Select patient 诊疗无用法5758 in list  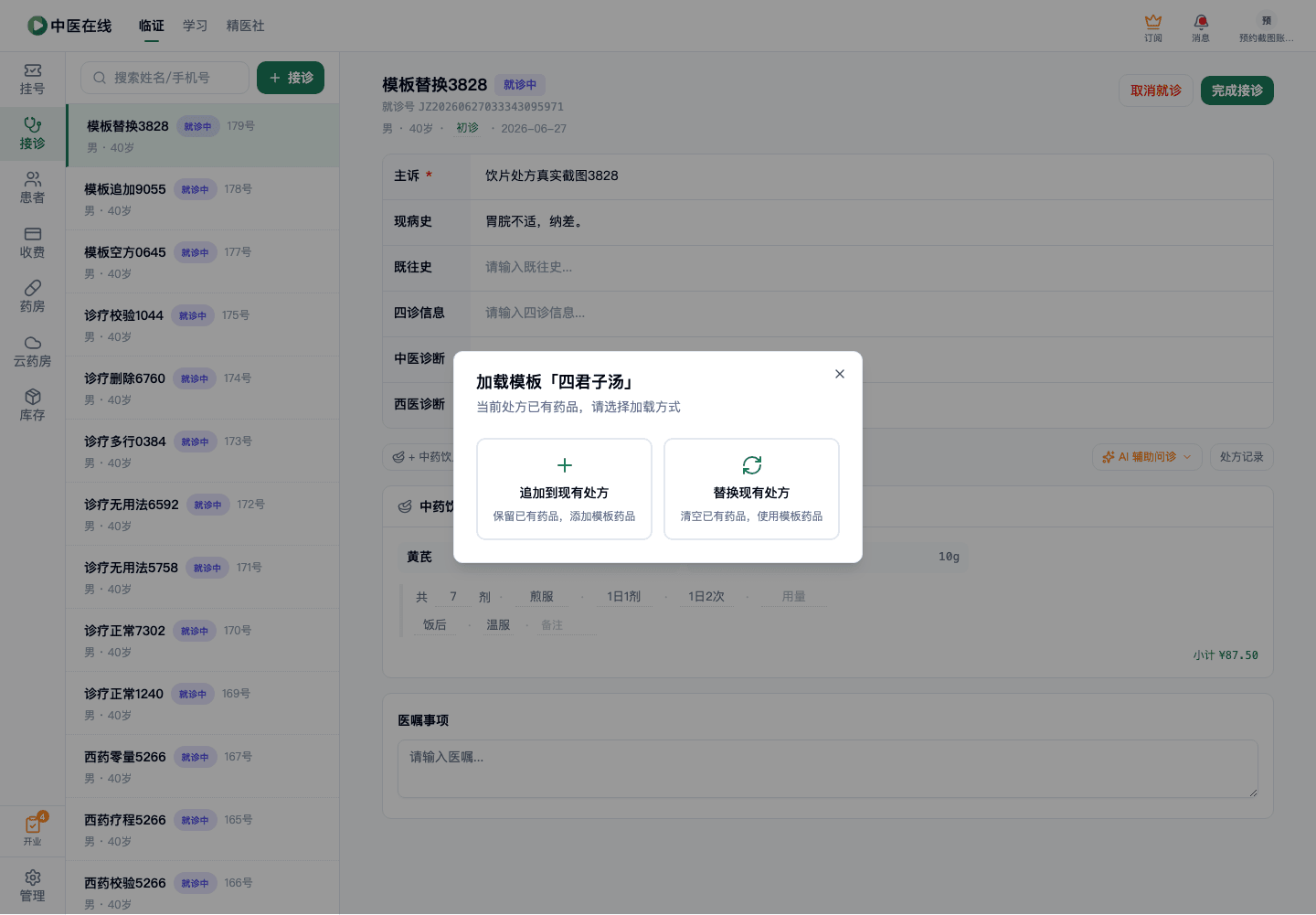tap(203, 577)
